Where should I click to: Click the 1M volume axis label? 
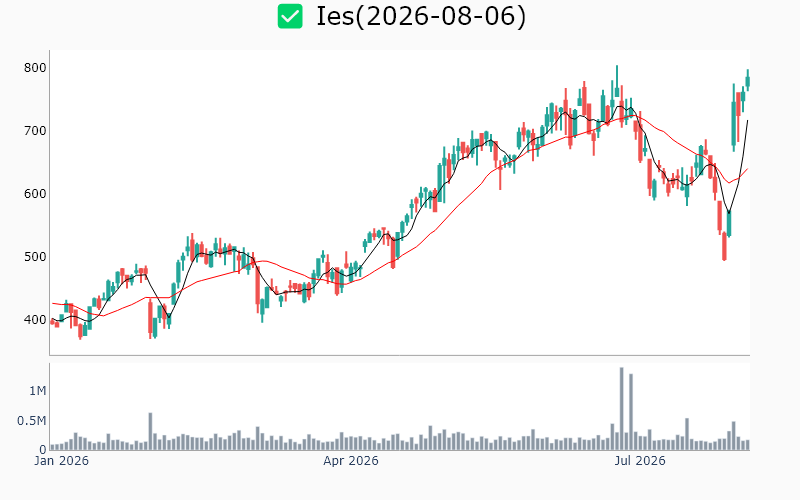[x=38, y=391]
